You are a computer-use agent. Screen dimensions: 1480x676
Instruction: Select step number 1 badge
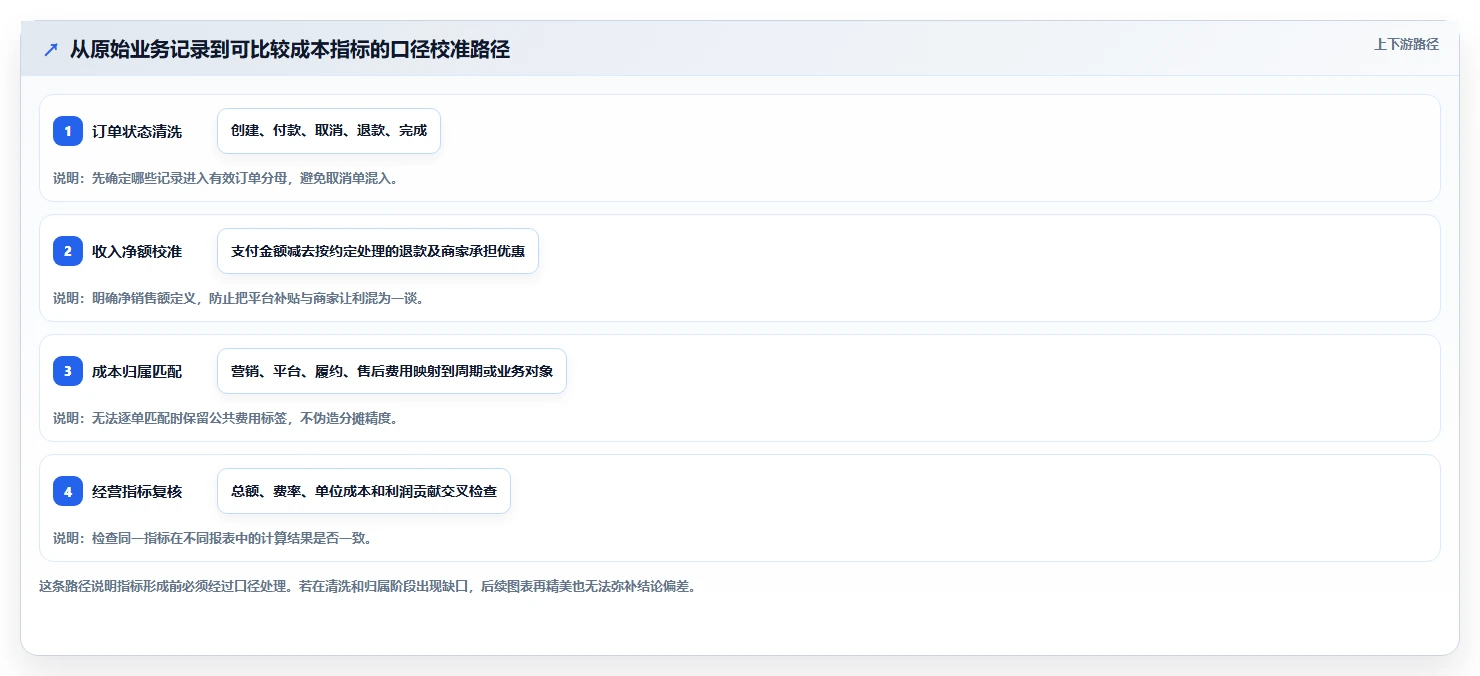pyautogui.click(x=68, y=131)
